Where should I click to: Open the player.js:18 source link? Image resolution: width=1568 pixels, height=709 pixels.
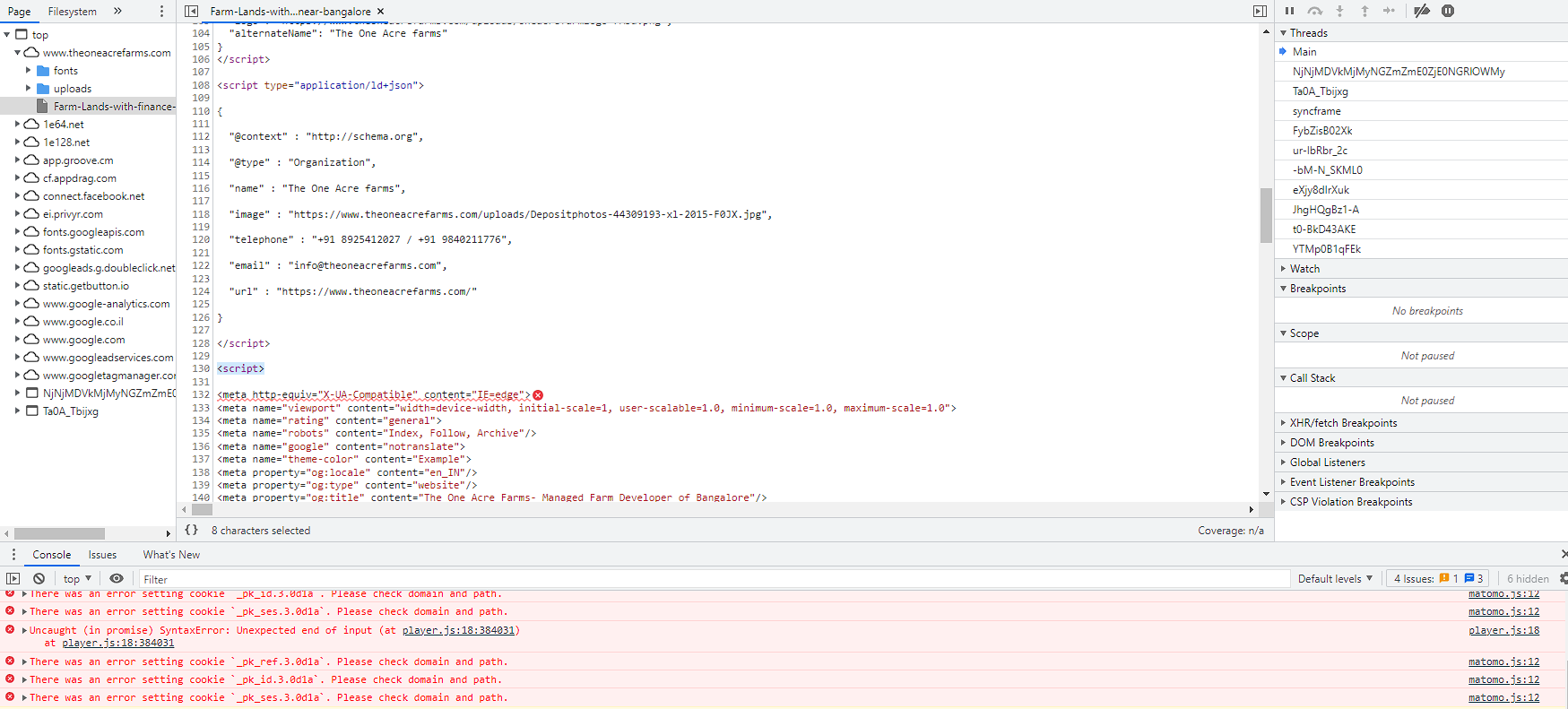pyautogui.click(x=1503, y=630)
